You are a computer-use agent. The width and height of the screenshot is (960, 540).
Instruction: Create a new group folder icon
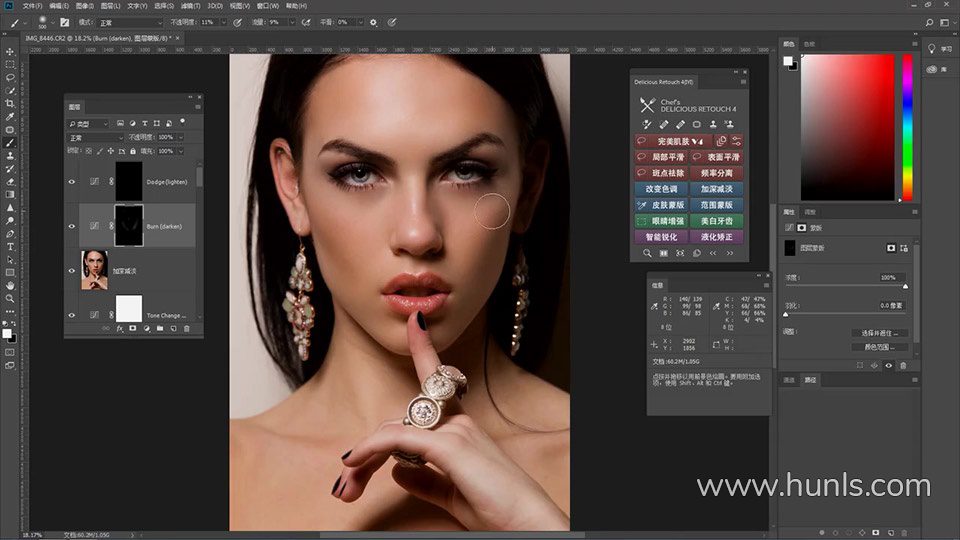tap(160, 329)
